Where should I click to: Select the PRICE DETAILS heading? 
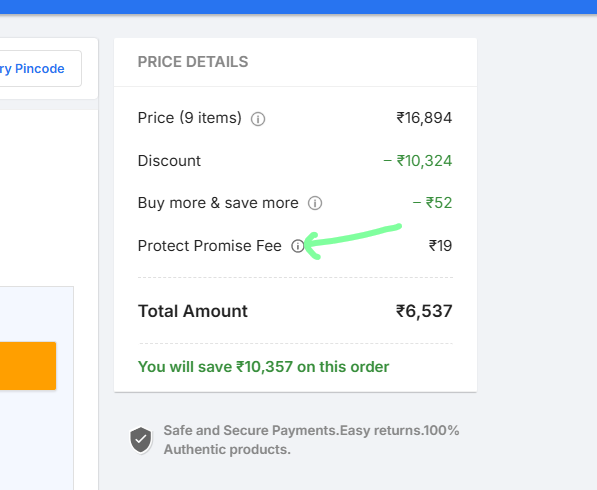click(x=193, y=62)
